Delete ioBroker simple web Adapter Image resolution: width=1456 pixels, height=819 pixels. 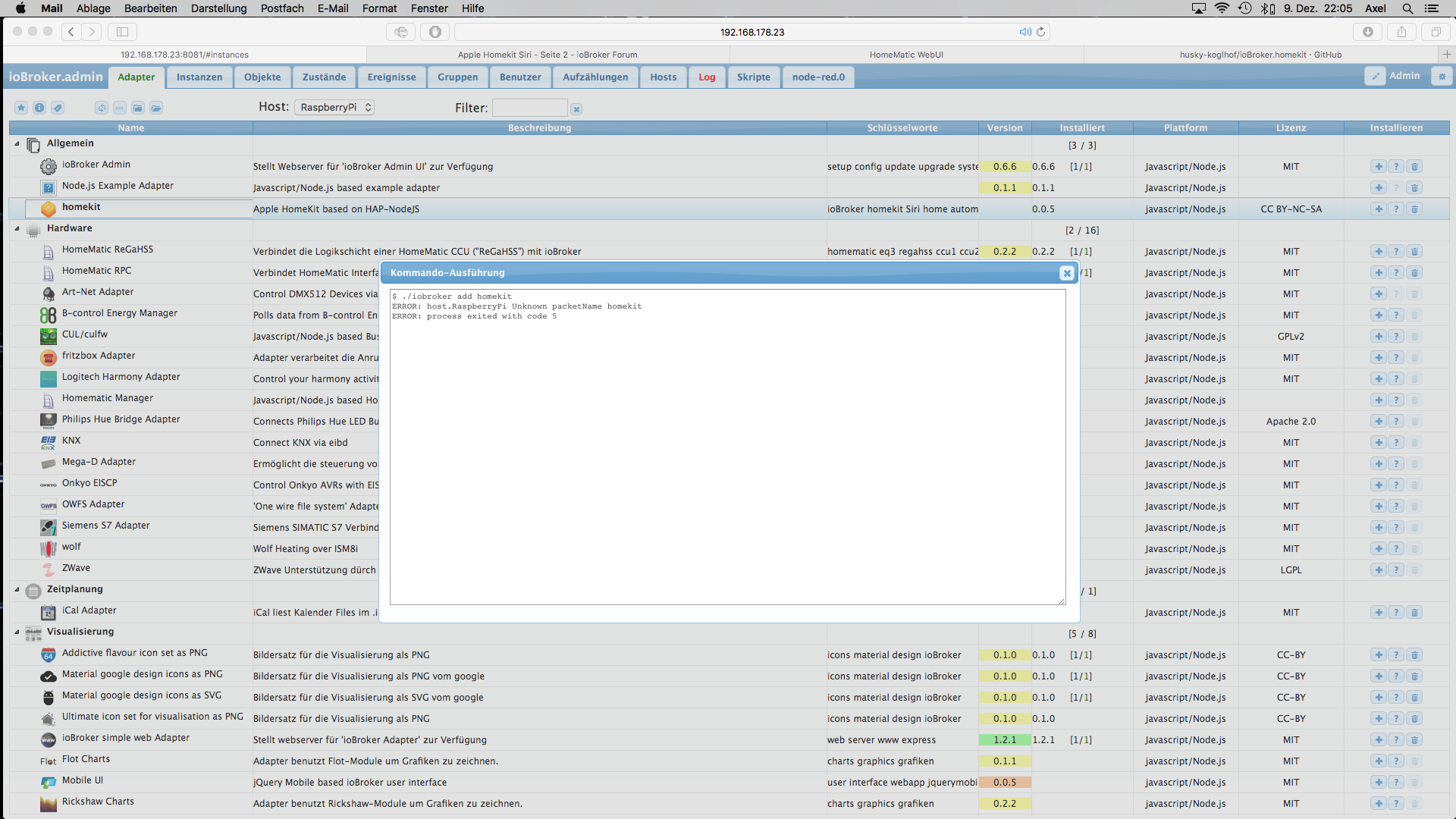tap(1414, 740)
